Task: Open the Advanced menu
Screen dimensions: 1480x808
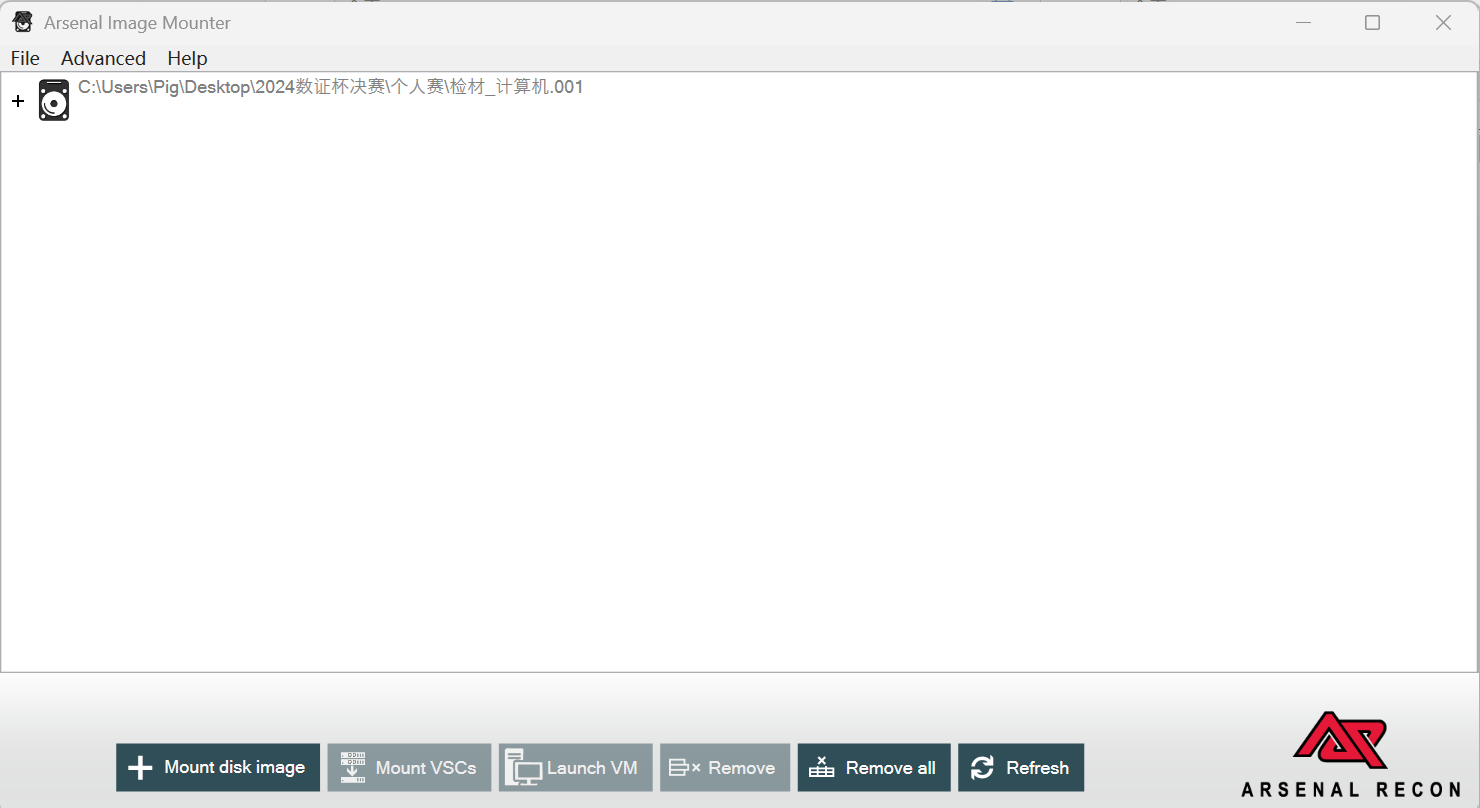Action: coord(103,58)
